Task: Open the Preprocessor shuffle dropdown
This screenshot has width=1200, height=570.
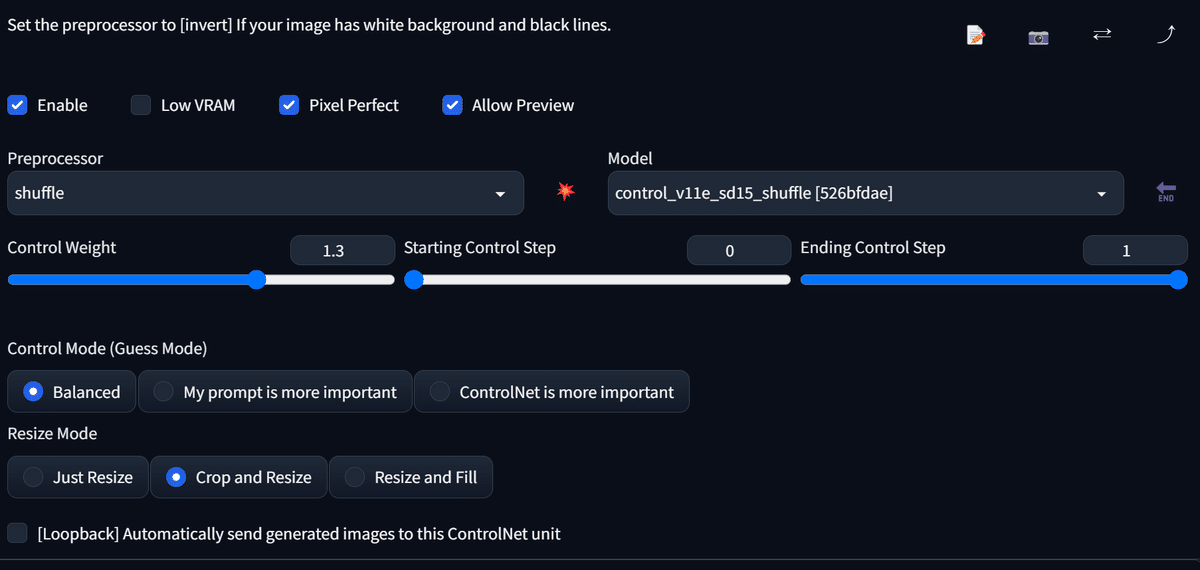Action: [265, 193]
